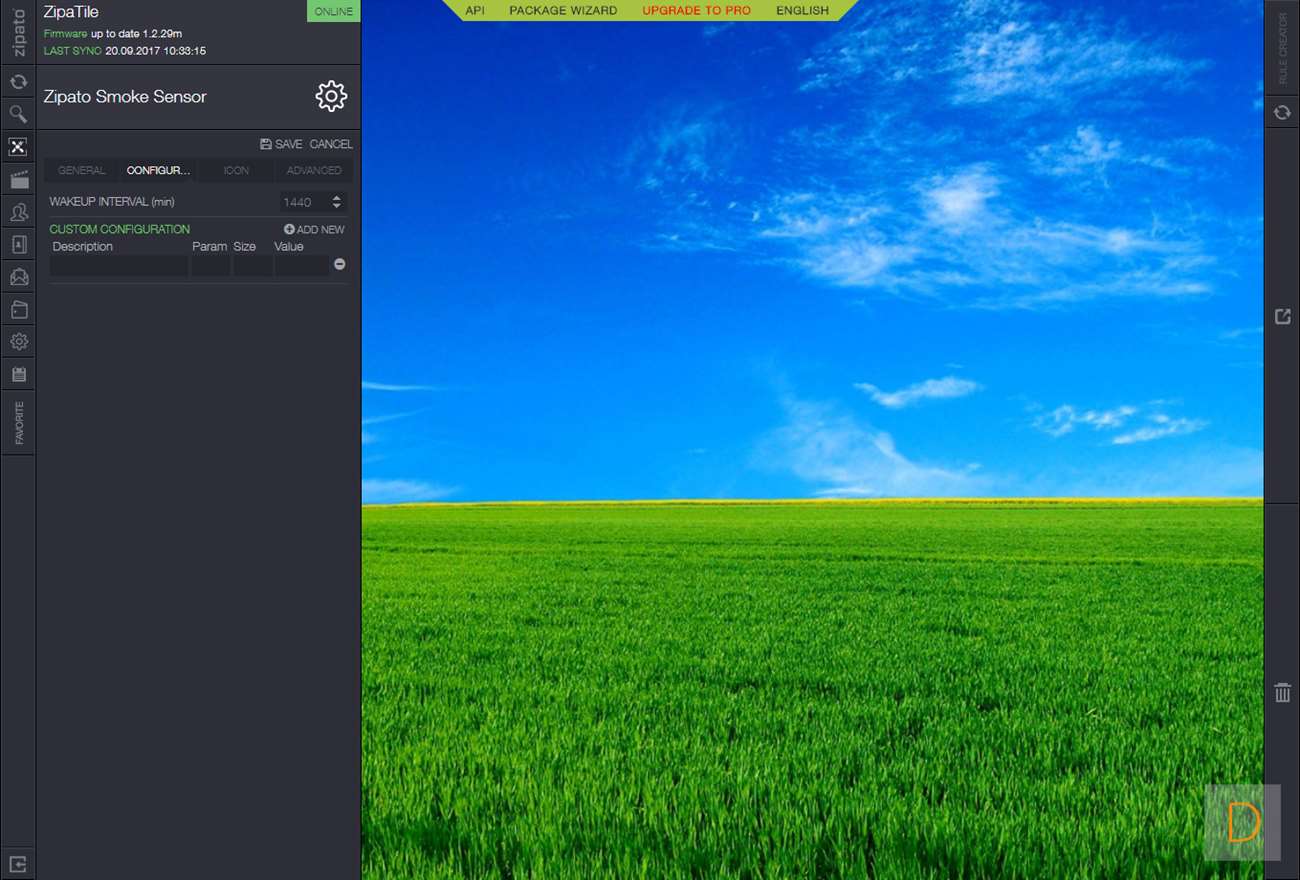Open the scenes clapperboard icon
This screenshot has height=880, width=1300.
click(x=18, y=180)
